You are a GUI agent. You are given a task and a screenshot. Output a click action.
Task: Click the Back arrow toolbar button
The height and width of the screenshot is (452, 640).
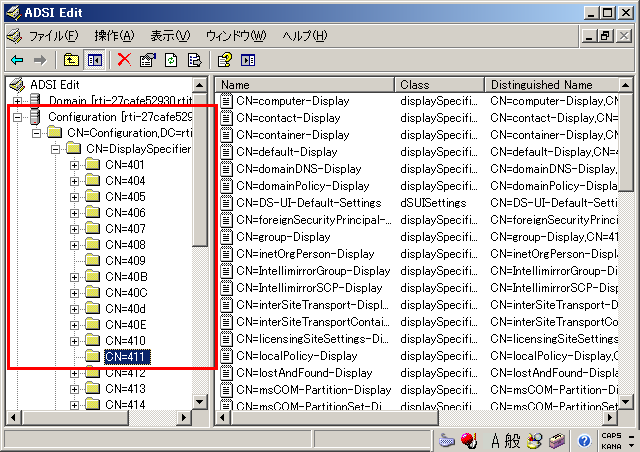pos(18,60)
